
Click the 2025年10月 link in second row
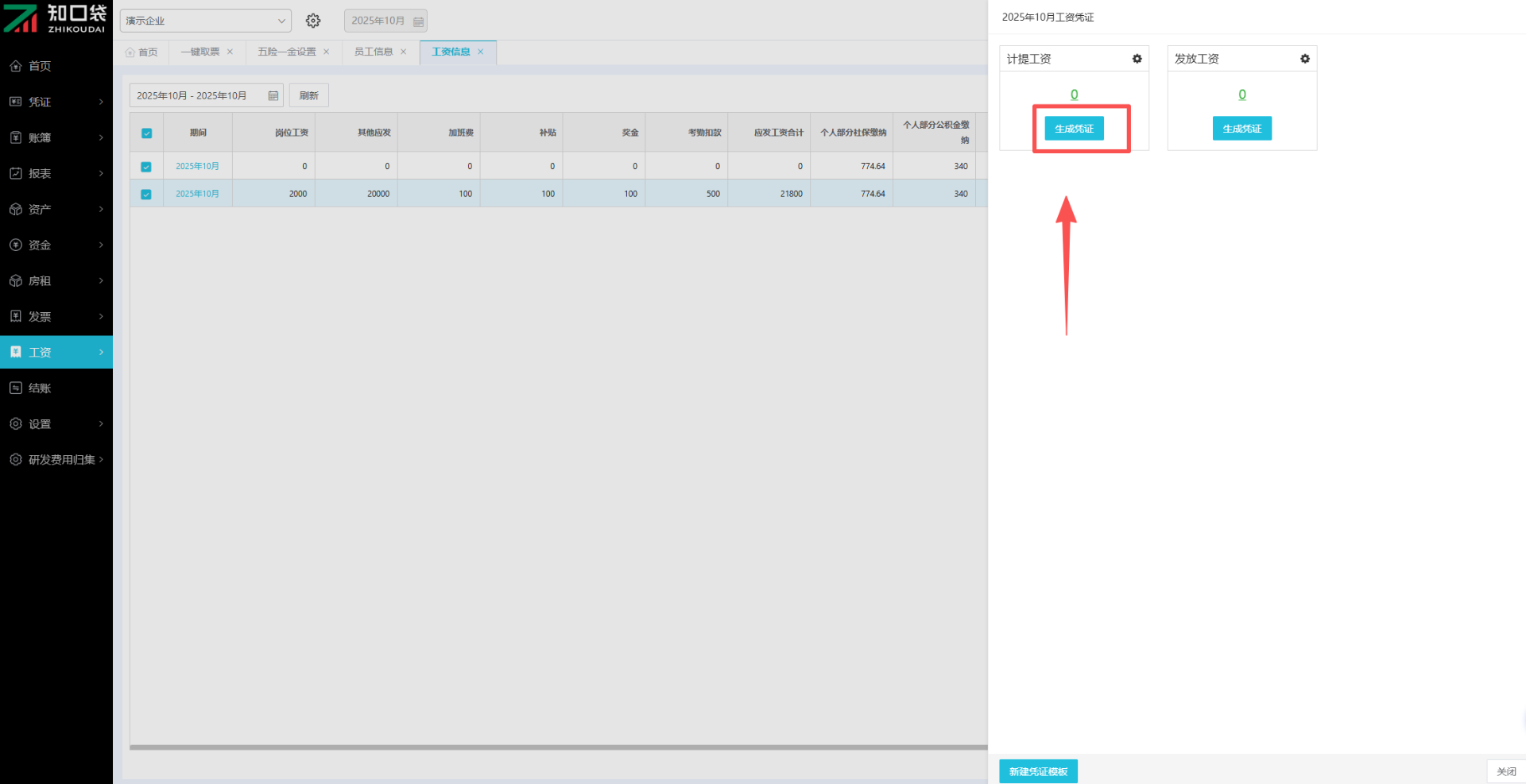197,194
